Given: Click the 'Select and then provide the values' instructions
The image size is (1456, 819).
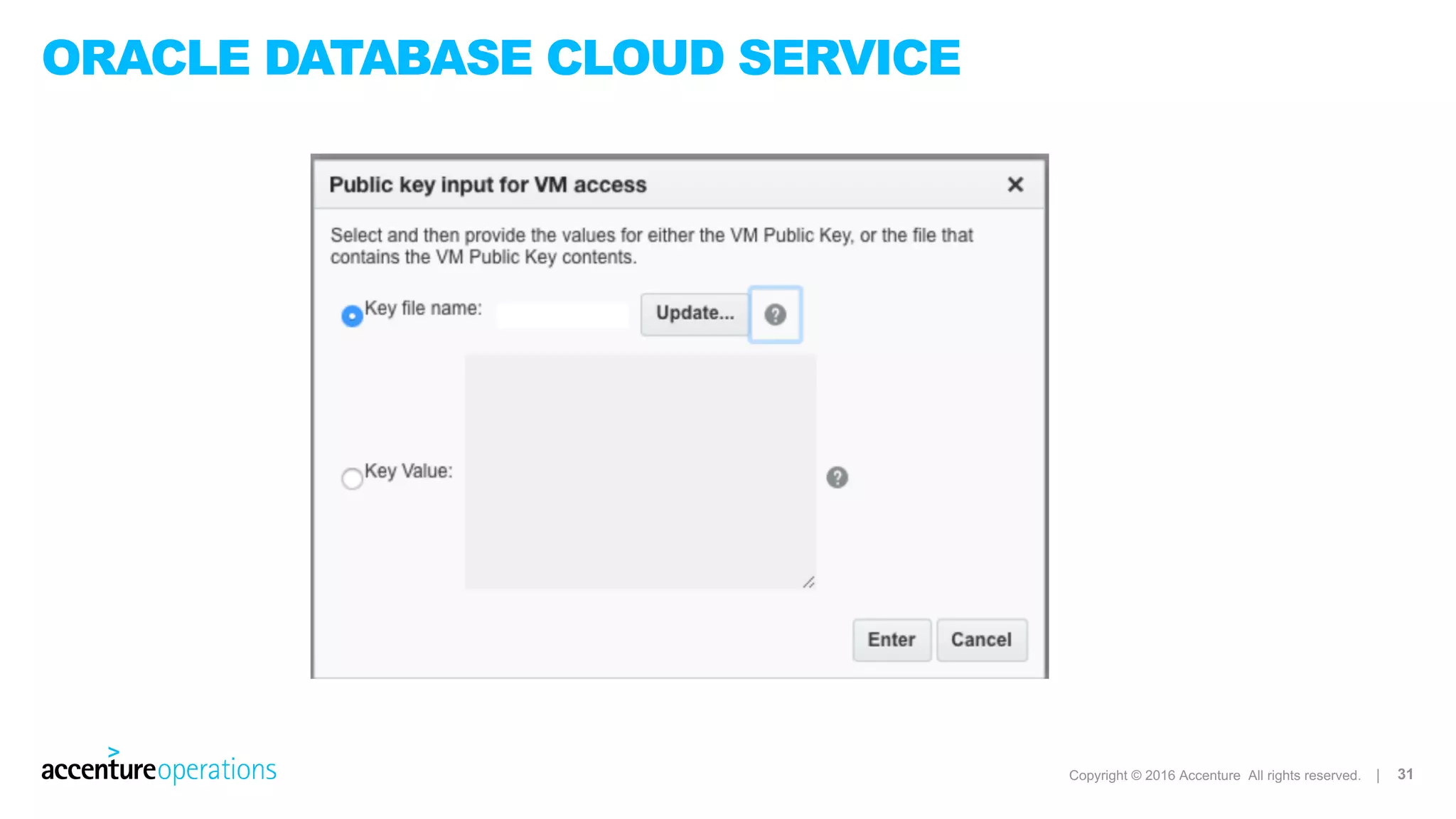Looking at the screenshot, I should (651, 246).
